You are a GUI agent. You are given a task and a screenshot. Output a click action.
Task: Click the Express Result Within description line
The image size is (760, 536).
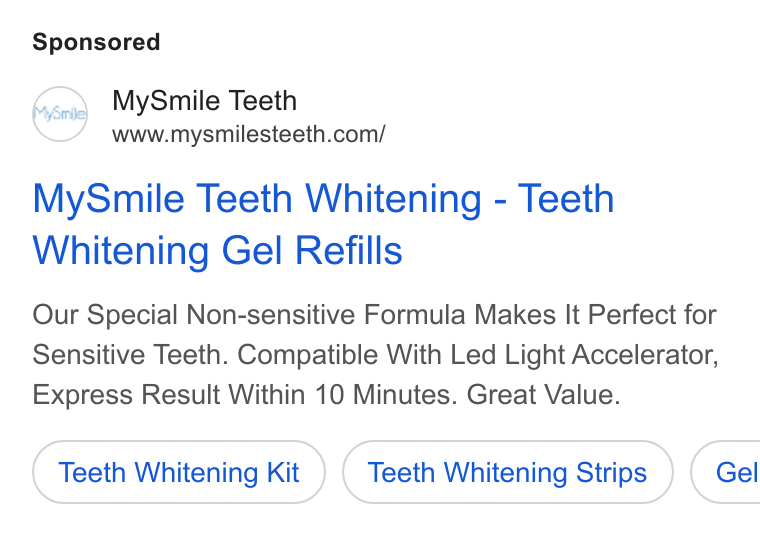(326, 394)
